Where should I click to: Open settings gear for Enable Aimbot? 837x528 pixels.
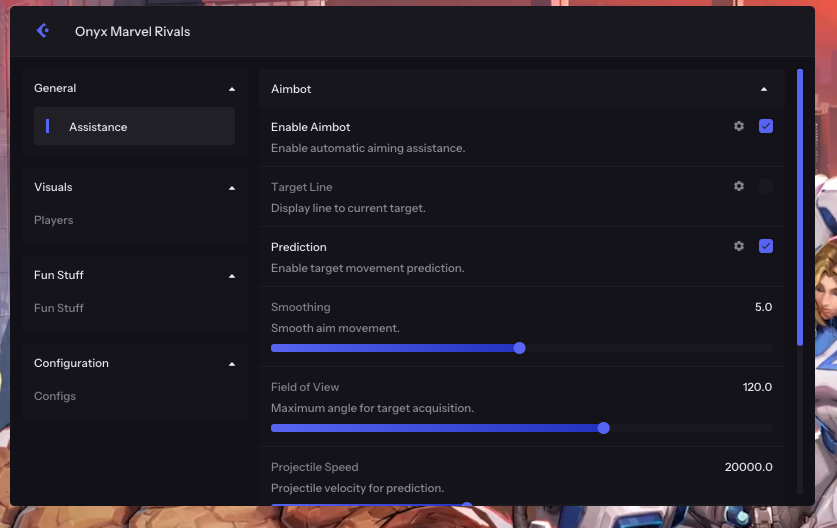[739, 126]
